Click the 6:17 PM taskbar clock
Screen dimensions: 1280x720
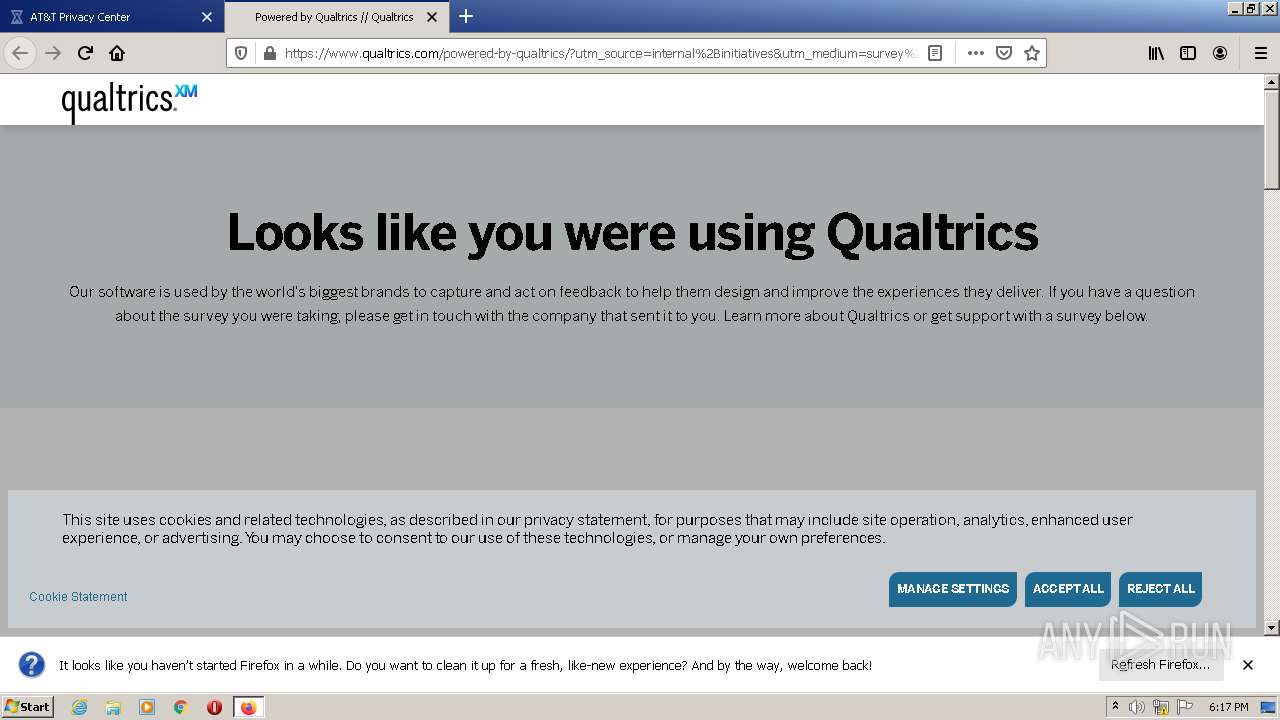click(x=1229, y=707)
